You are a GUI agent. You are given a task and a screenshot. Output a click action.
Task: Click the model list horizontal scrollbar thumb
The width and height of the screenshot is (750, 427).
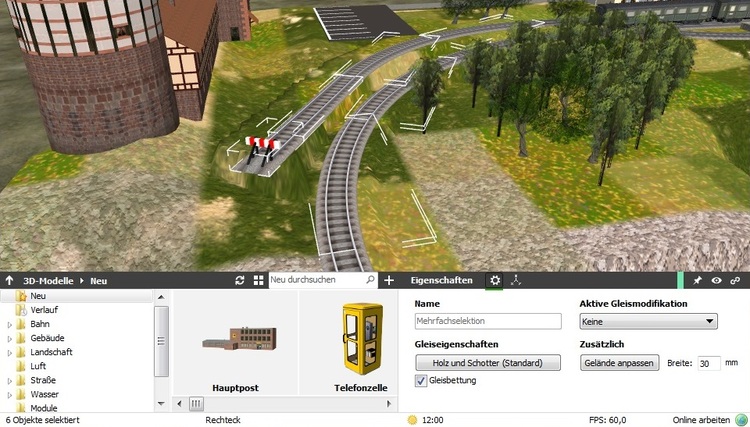click(196, 404)
